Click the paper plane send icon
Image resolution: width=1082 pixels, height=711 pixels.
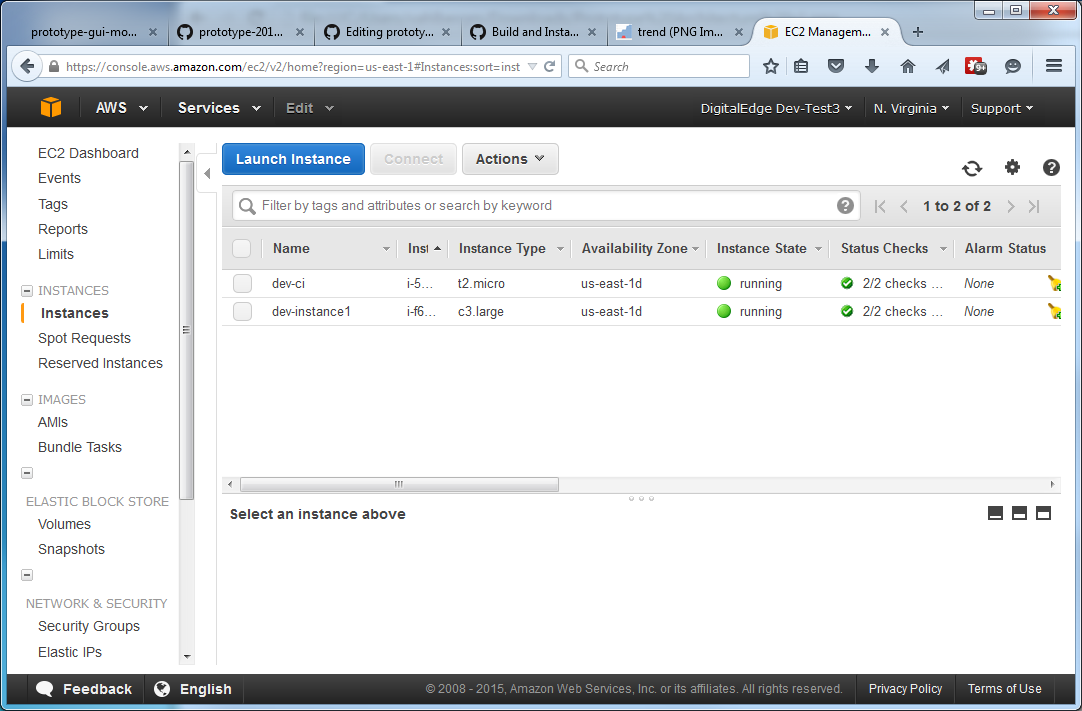[x=943, y=66]
